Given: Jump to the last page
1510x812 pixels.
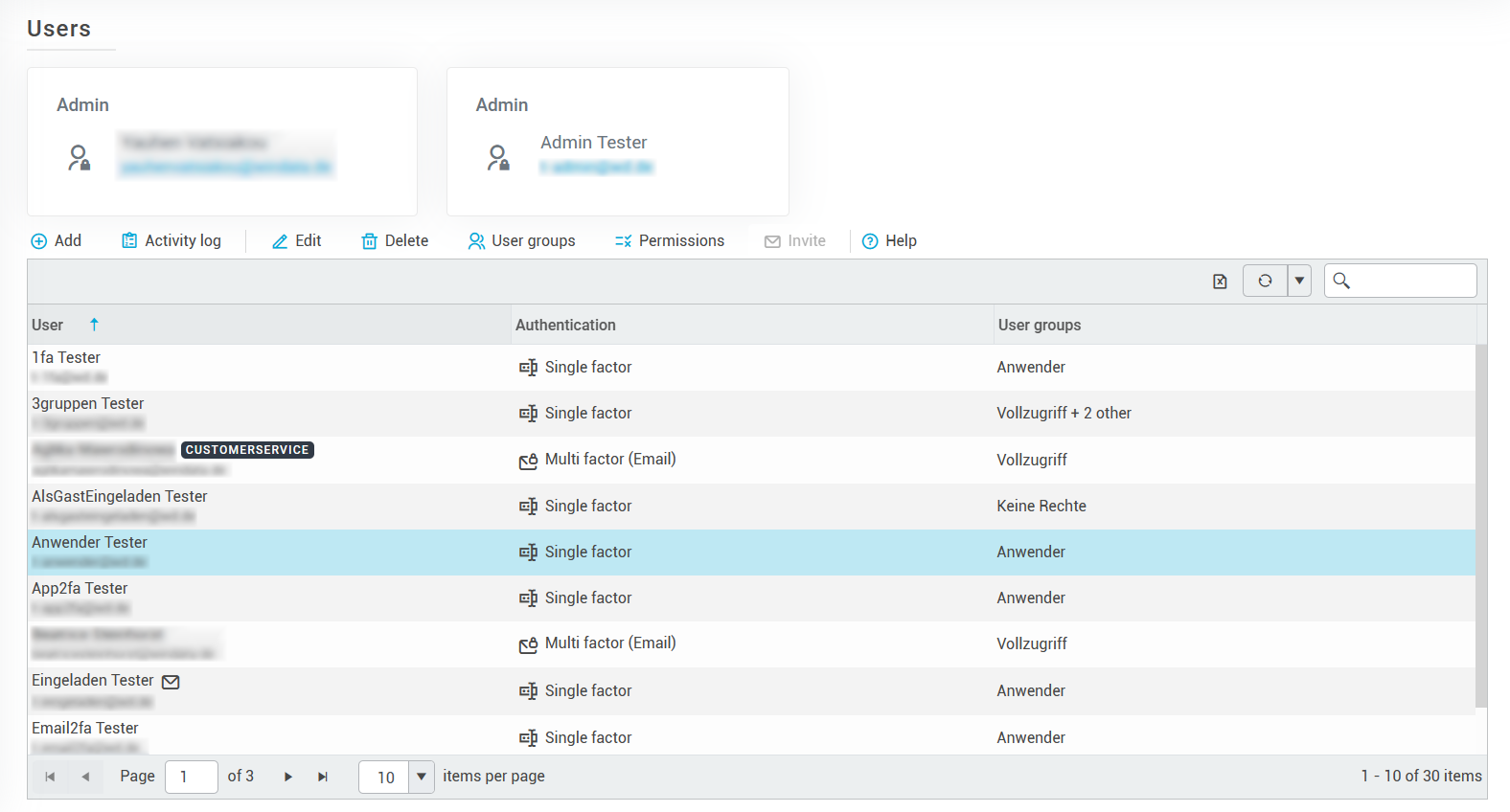Looking at the screenshot, I should (x=323, y=777).
